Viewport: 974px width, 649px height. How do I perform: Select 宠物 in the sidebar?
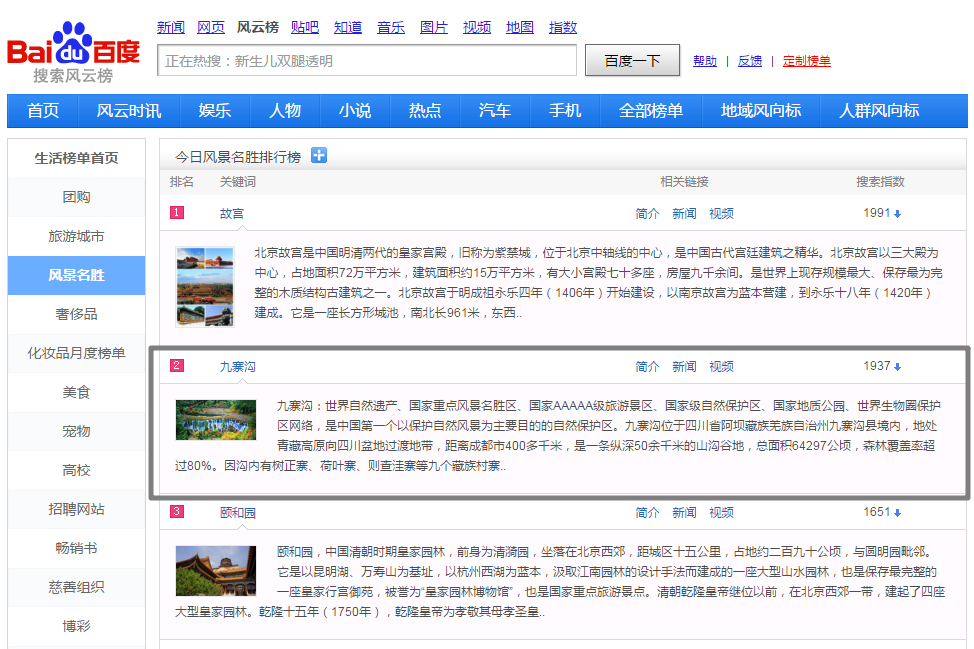(x=76, y=431)
